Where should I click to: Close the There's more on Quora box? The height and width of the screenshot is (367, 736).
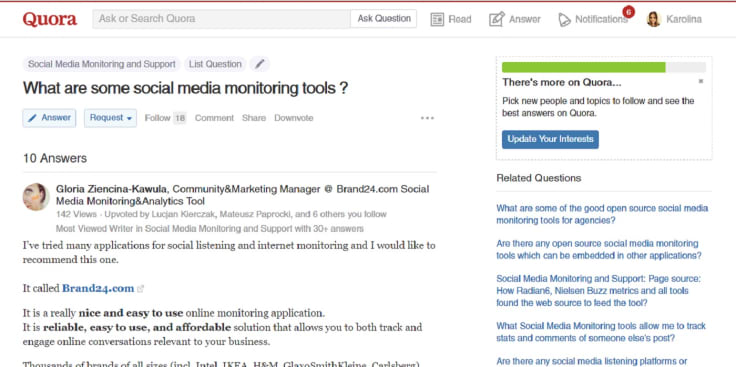click(x=701, y=81)
